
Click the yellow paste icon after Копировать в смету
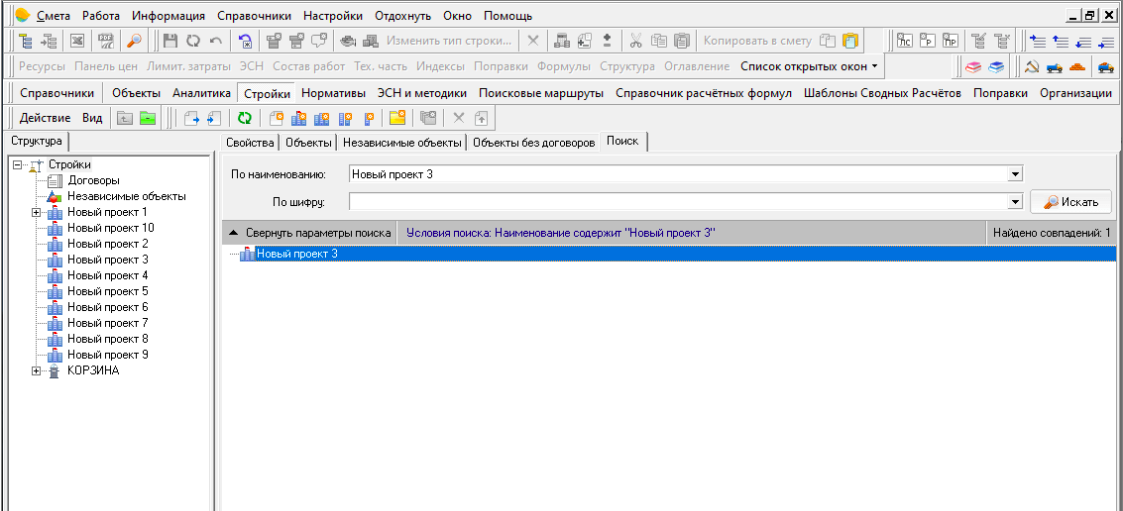click(x=850, y=41)
